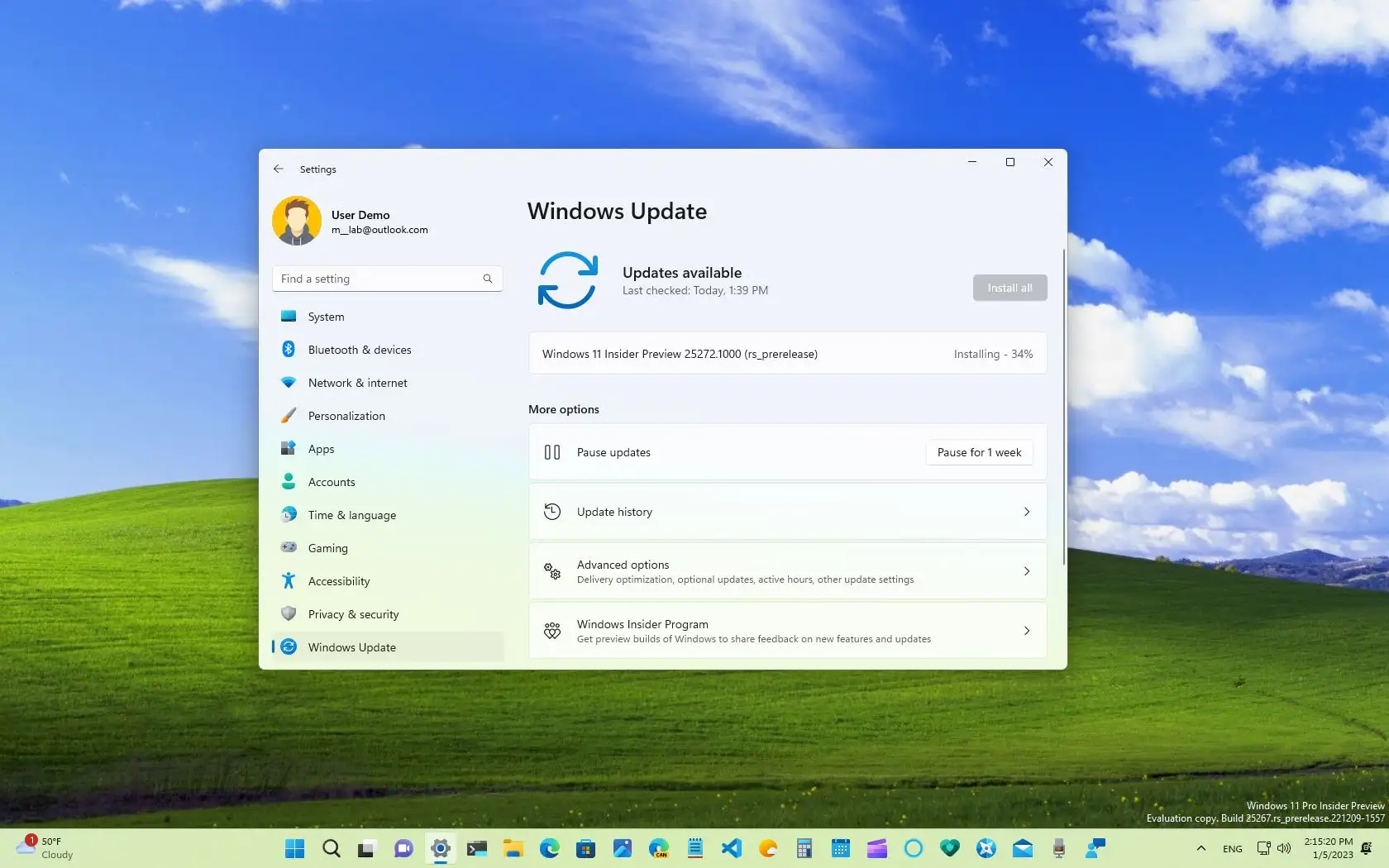
Task: Select the Personalization brush icon
Action: (288, 415)
